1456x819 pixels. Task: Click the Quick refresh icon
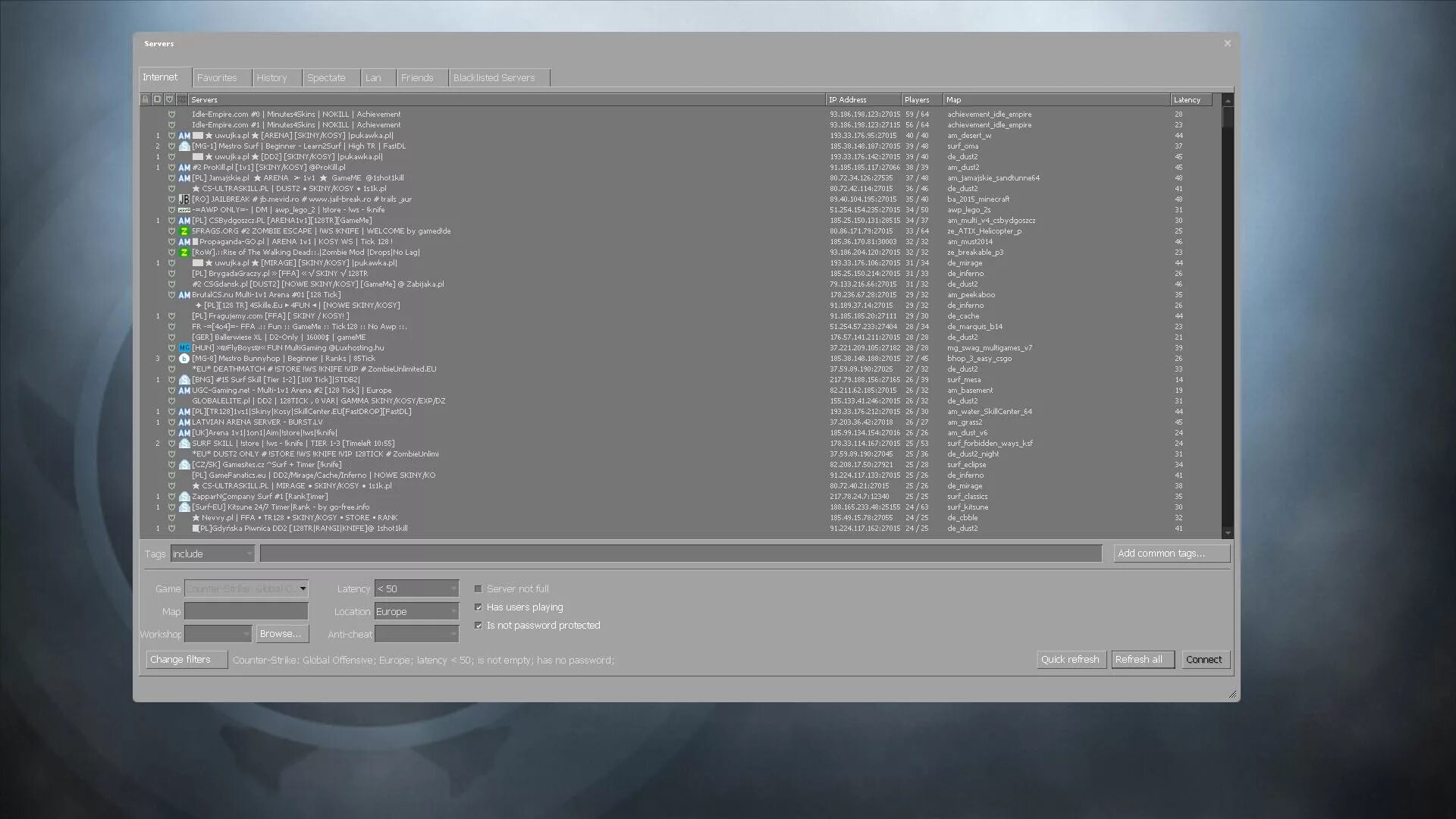pos(1070,659)
